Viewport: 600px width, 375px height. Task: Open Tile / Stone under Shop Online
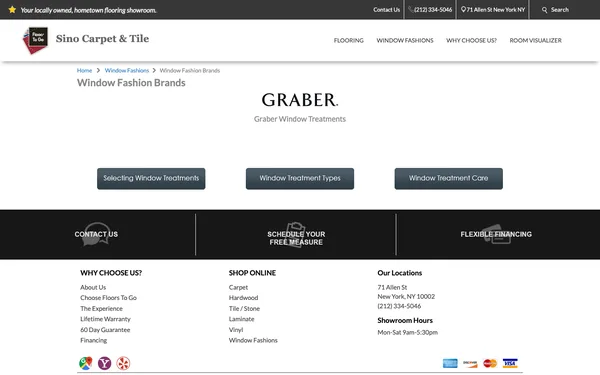[x=244, y=308]
